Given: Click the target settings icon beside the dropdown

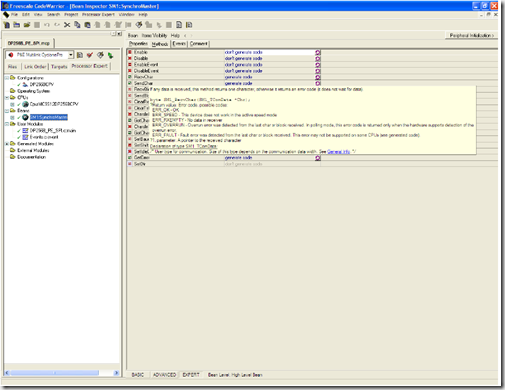Looking at the screenshot, I should point(80,55).
